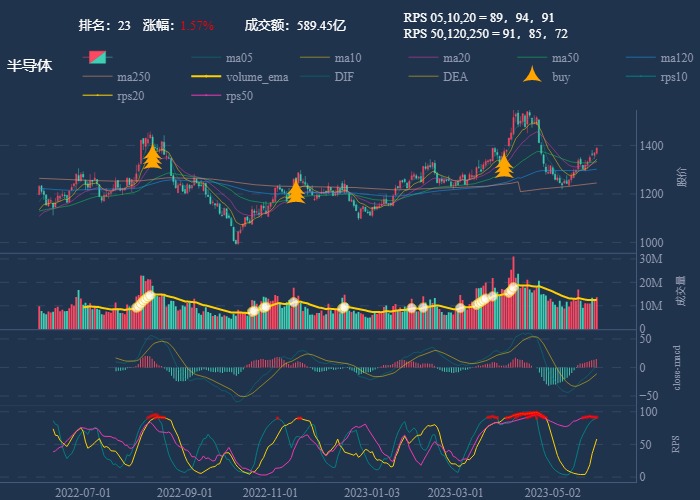The height and width of the screenshot is (500, 700).
Task: Toggle the candlestick series legend icon
Action: click(97, 58)
